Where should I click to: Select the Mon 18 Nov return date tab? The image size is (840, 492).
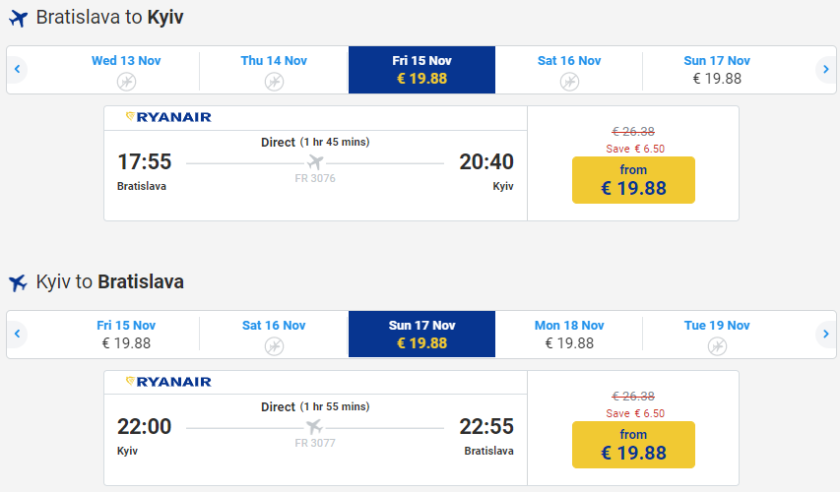tap(569, 334)
